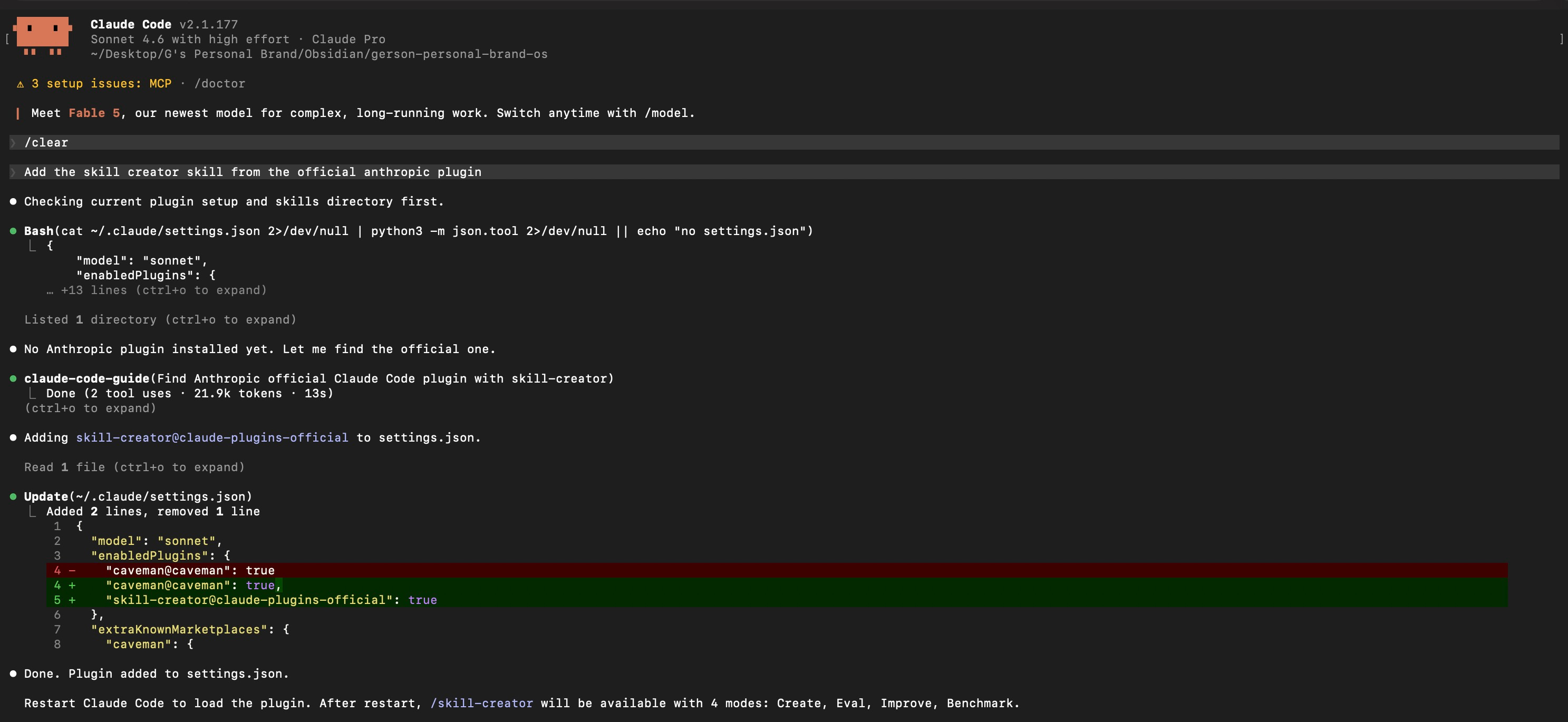Click 'Create, Eval, Improve, Benchmark.' modes text
The width and height of the screenshot is (1568, 722).
point(898,703)
